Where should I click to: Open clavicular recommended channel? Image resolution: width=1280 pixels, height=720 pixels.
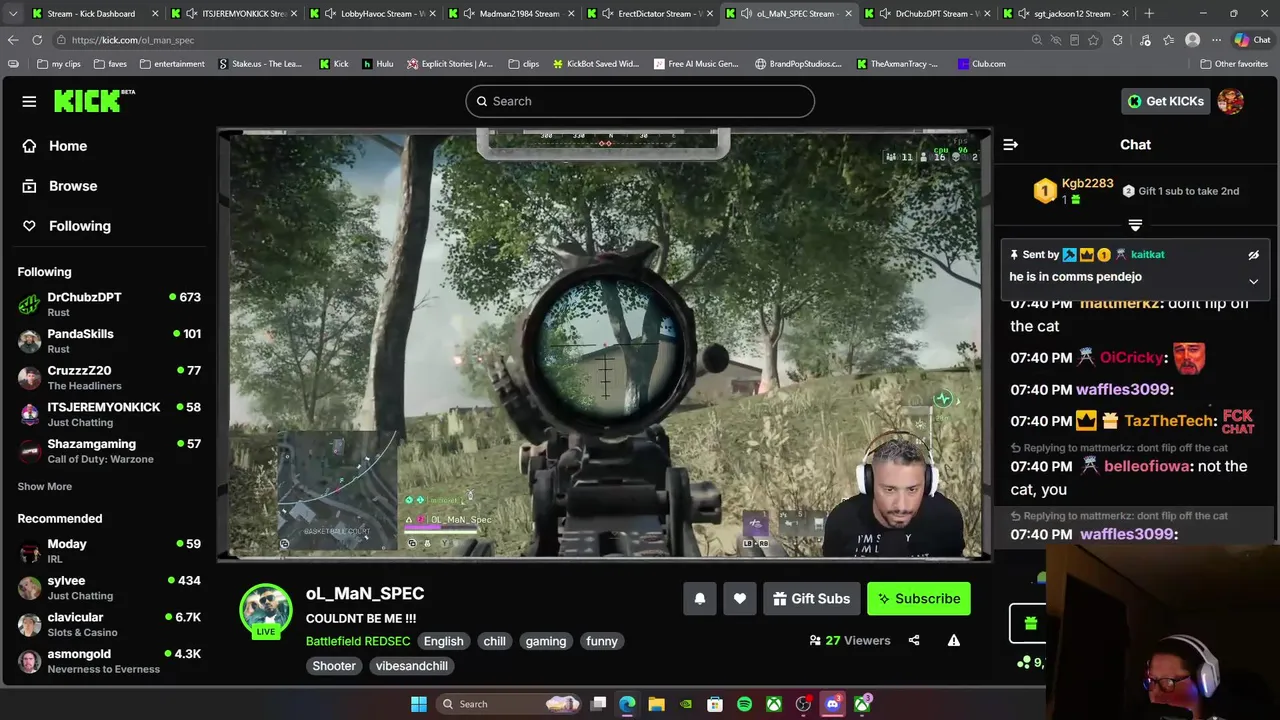[x=109, y=624]
